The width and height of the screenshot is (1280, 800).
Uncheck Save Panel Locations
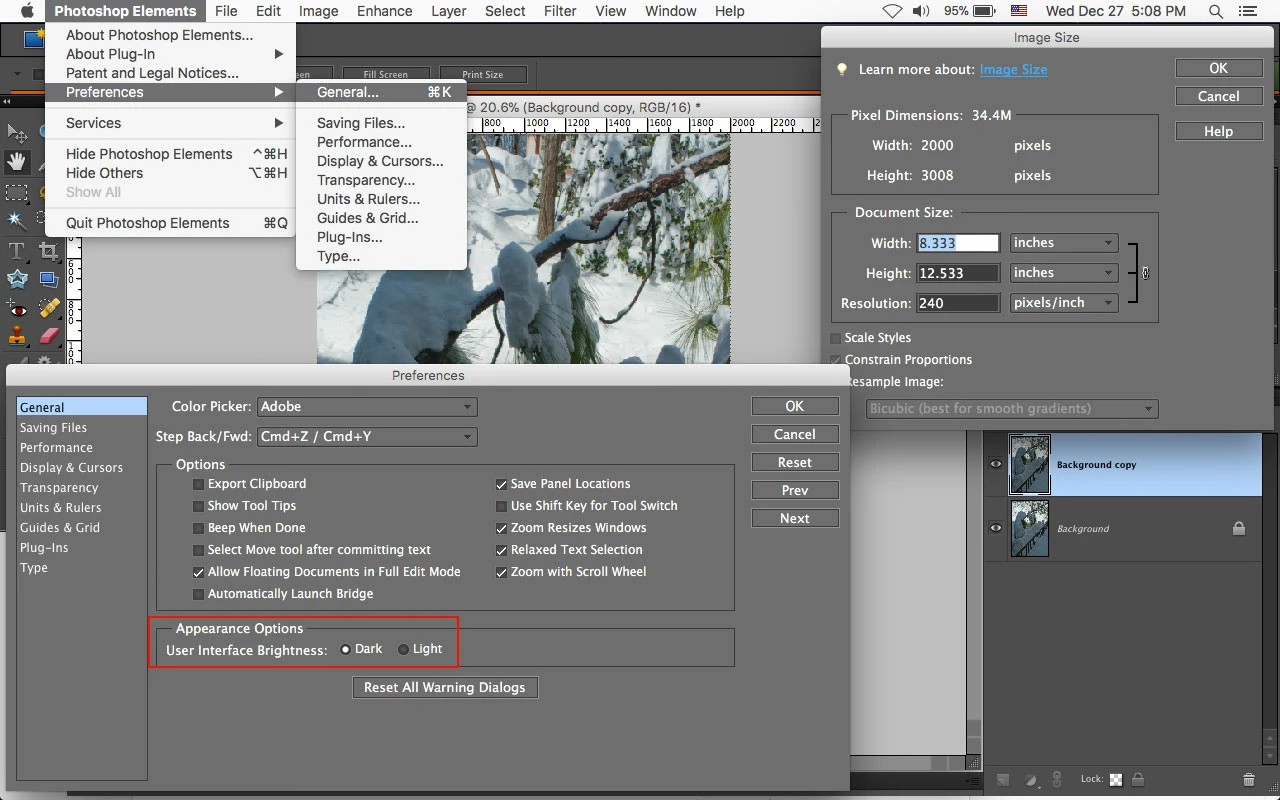pos(502,484)
